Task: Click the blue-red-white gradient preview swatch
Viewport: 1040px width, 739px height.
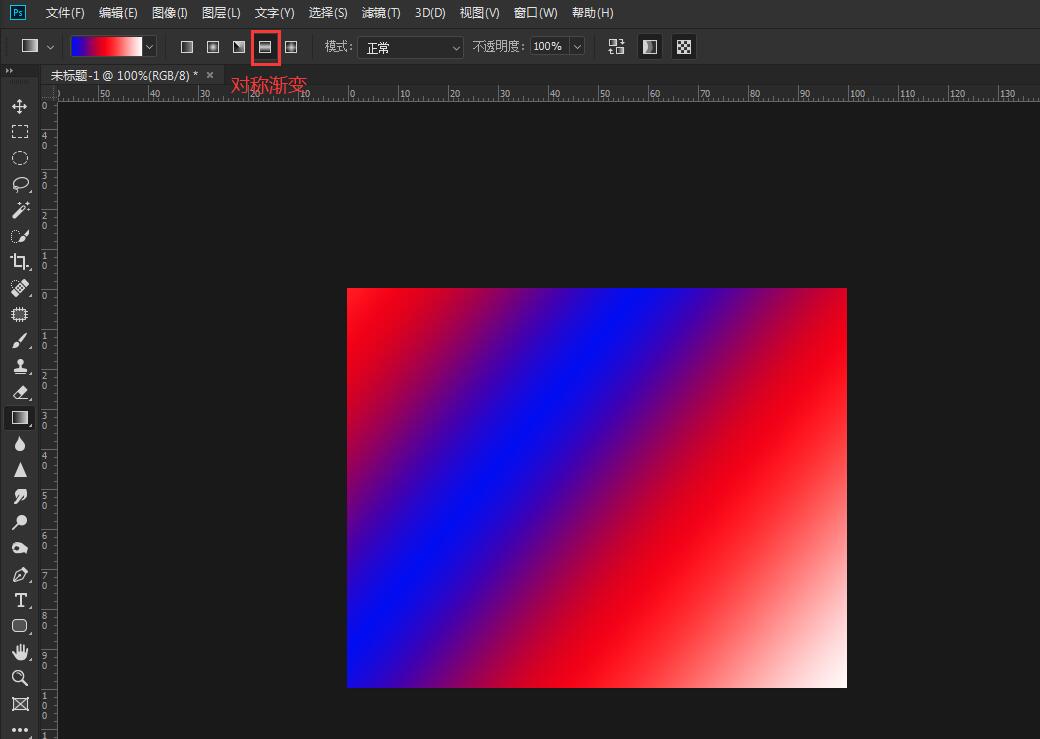Action: tap(106, 47)
